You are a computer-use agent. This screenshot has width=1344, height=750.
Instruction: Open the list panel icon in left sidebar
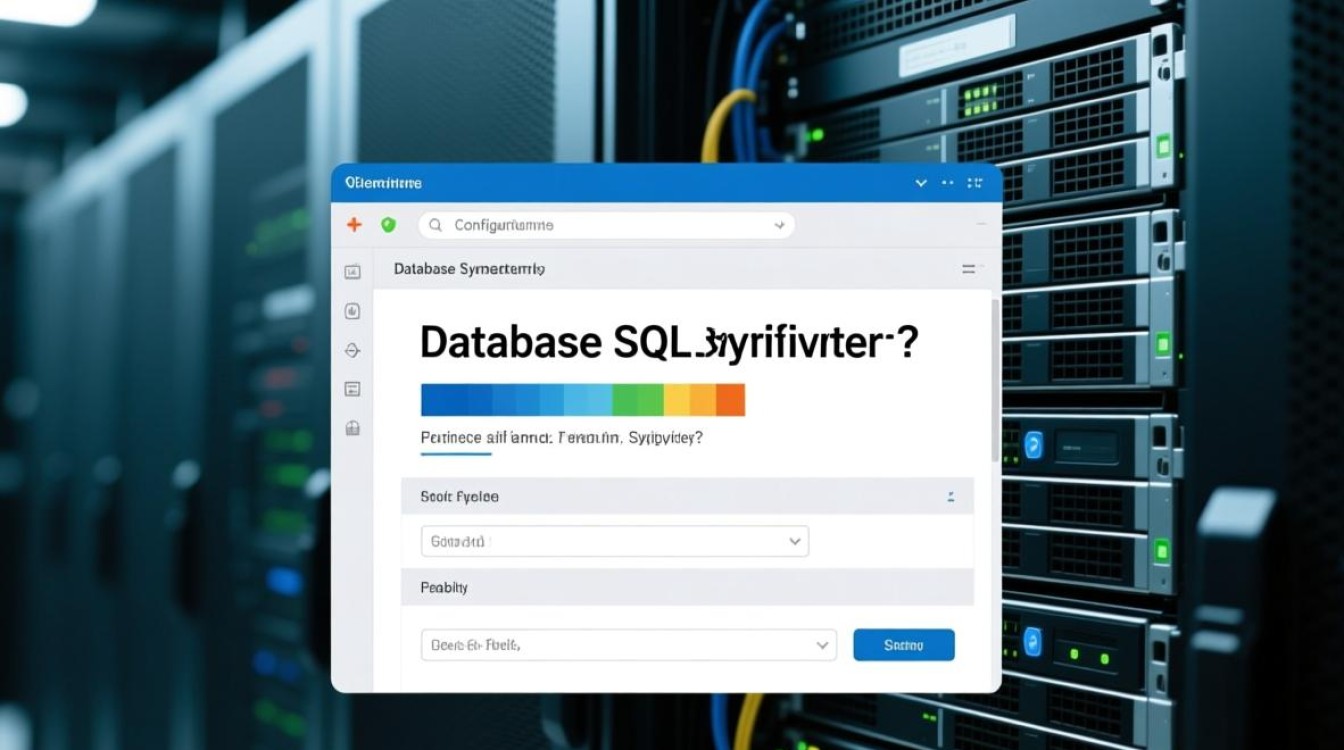tap(352, 389)
